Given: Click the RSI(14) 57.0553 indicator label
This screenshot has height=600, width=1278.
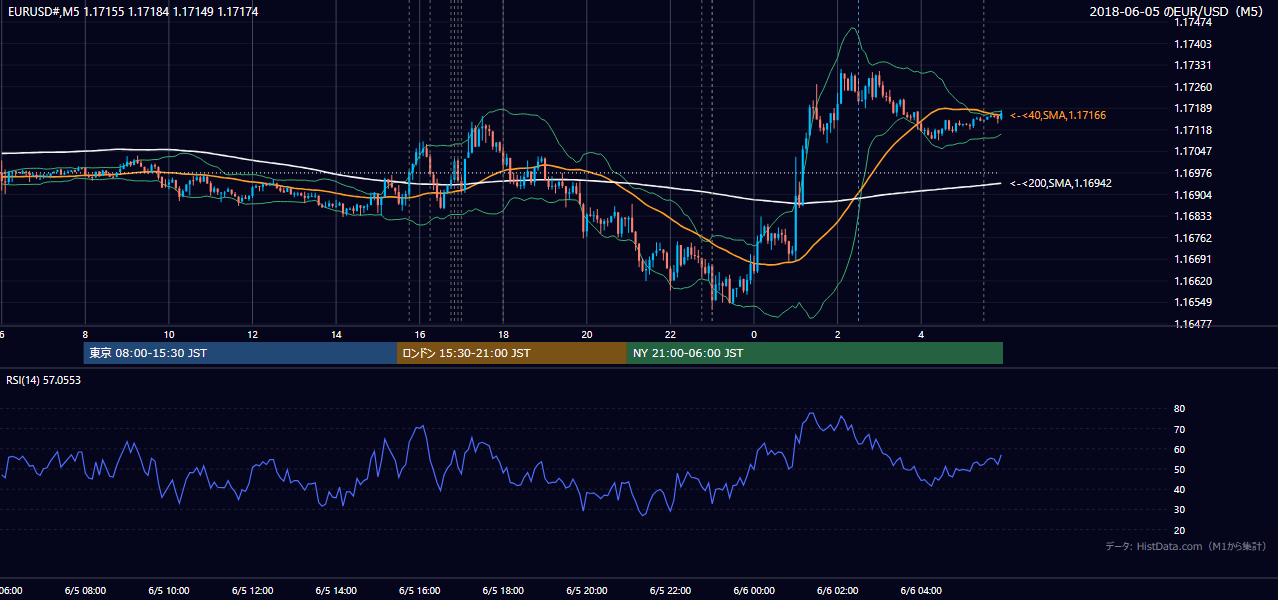Looking at the screenshot, I should [x=44, y=380].
